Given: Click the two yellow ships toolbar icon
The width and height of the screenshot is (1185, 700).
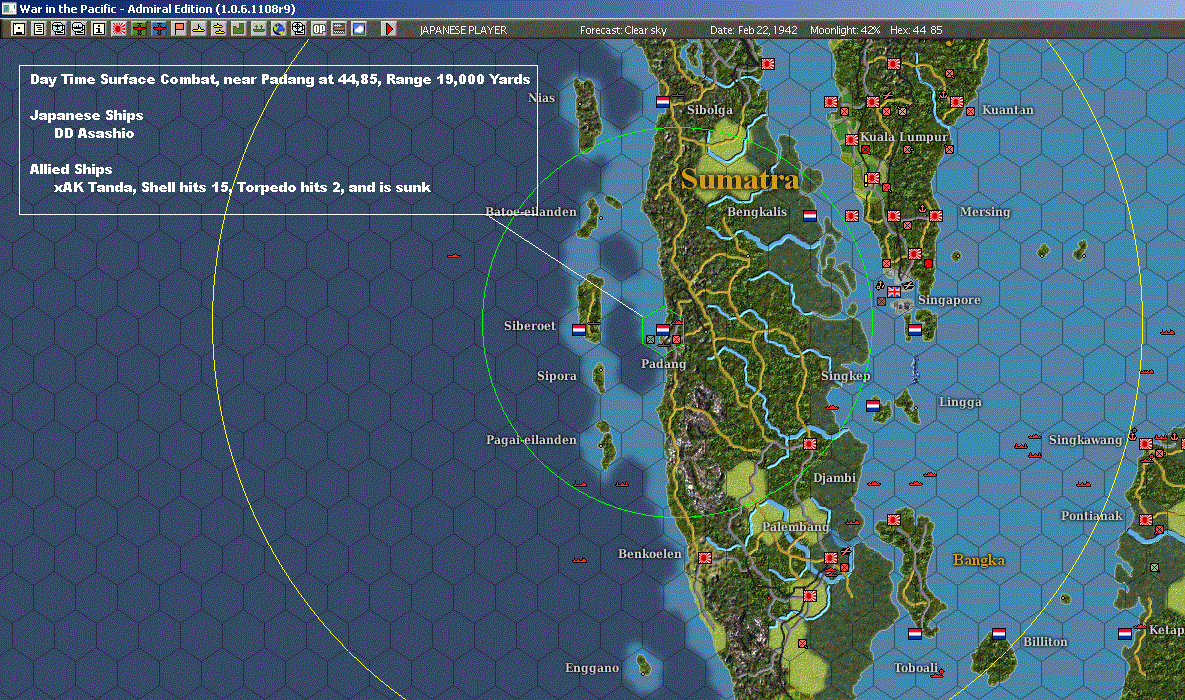Looking at the screenshot, I should click(218, 29).
